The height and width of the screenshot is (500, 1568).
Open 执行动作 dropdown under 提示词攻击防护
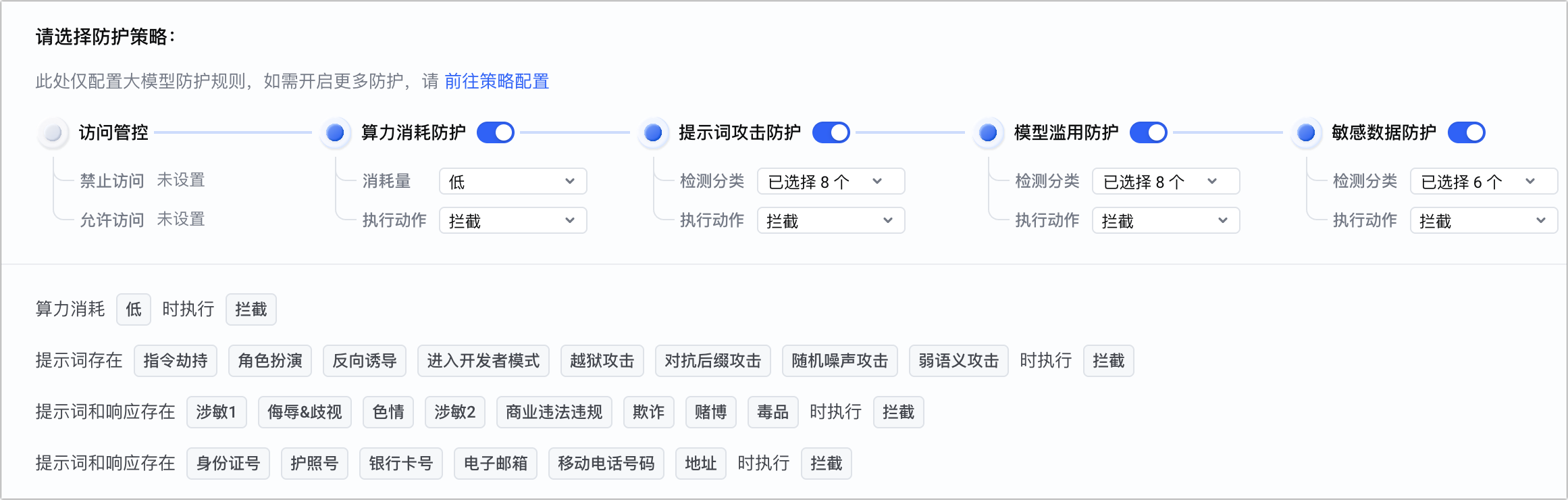(x=831, y=220)
